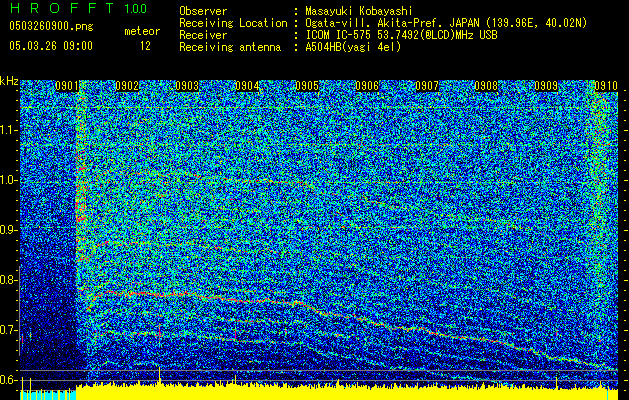Click the A504HB(yagi 4el) antenna text
This screenshot has width=629, height=400.
click(353, 47)
